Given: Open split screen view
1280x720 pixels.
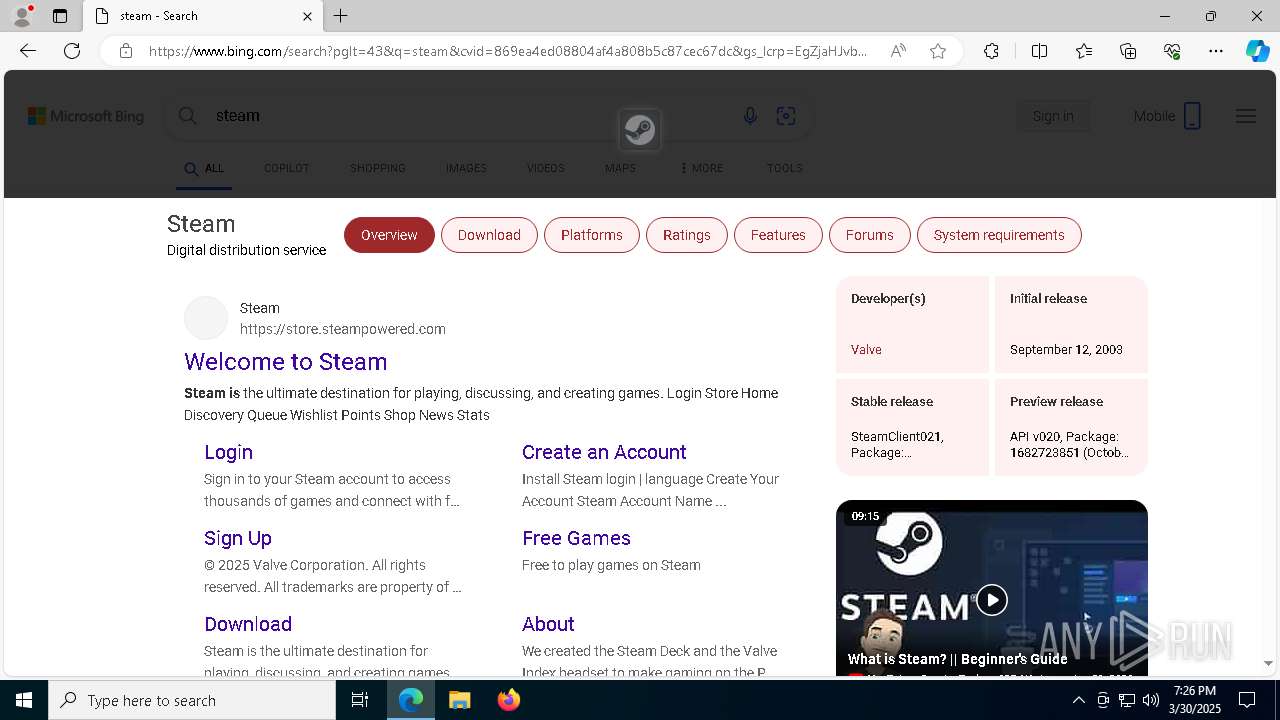Looking at the screenshot, I should pyautogui.click(x=1039, y=51).
